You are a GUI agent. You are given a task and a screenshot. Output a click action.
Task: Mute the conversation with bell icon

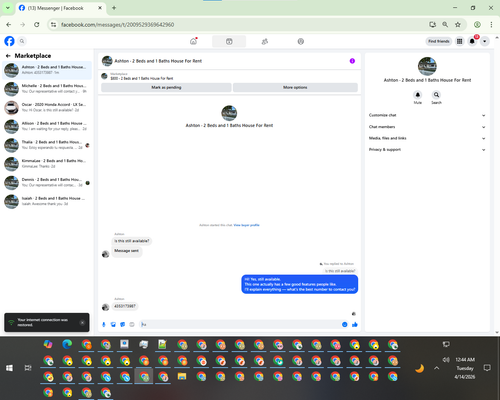point(418,95)
